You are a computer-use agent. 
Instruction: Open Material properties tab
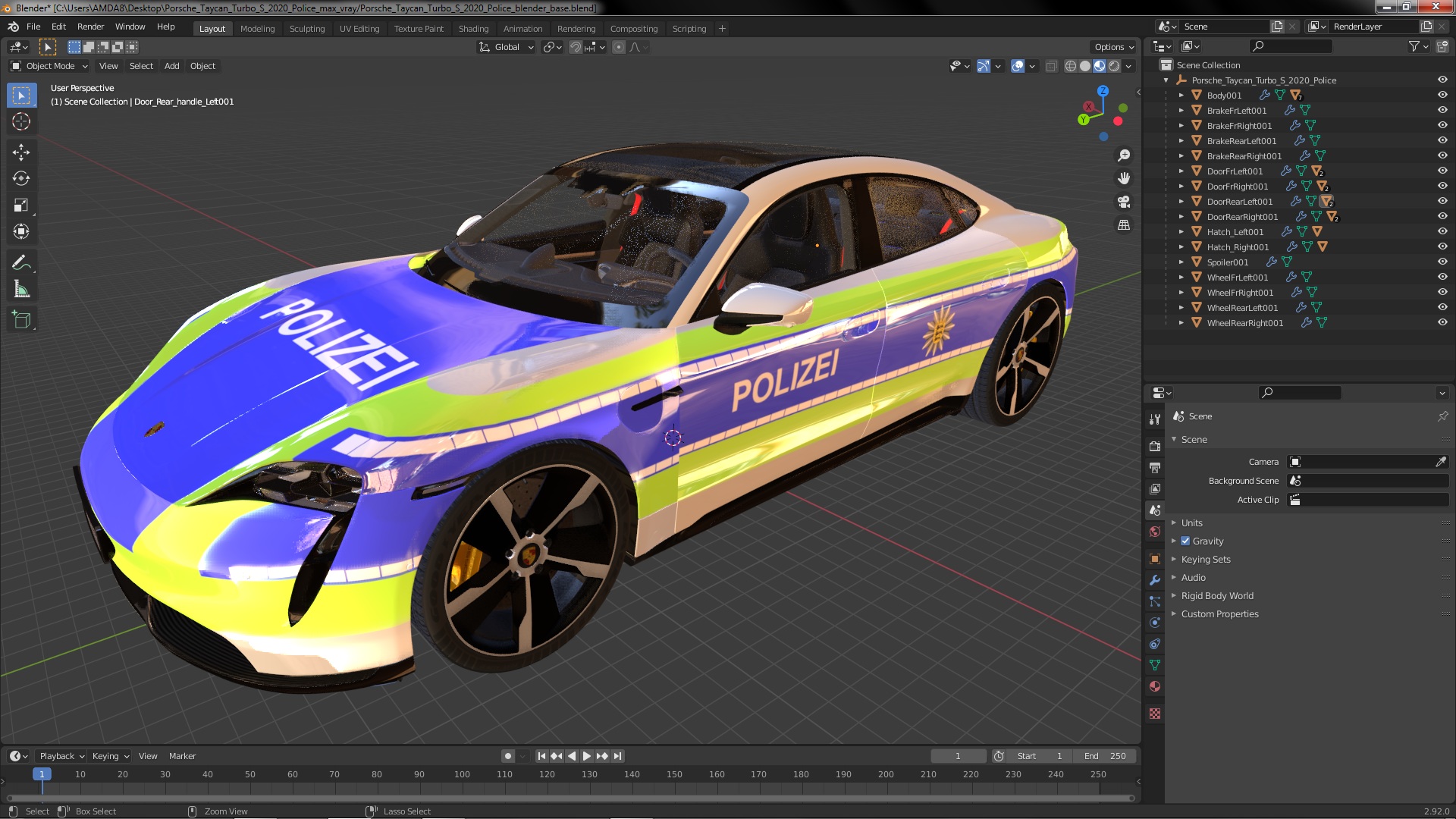click(x=1155, y=686)
